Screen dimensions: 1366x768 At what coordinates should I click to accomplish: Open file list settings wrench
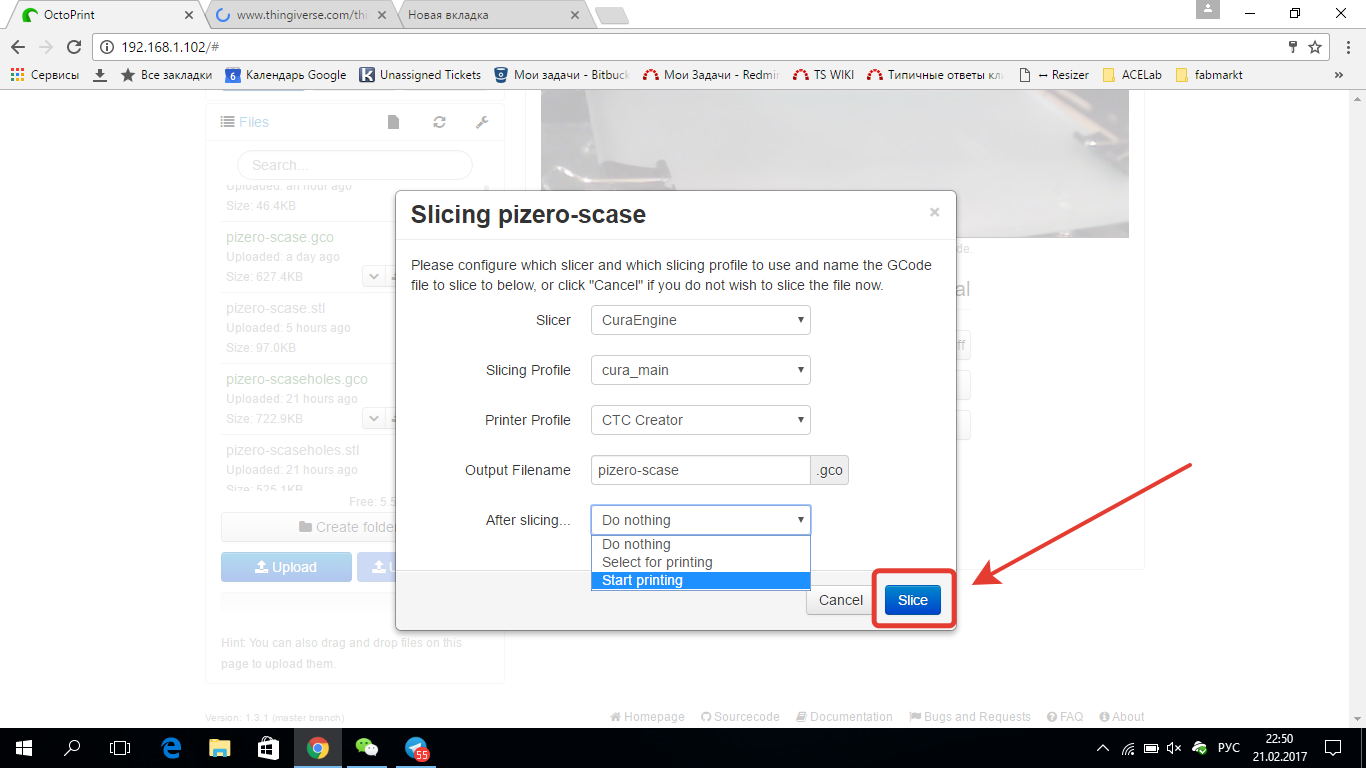pos(481,122)
